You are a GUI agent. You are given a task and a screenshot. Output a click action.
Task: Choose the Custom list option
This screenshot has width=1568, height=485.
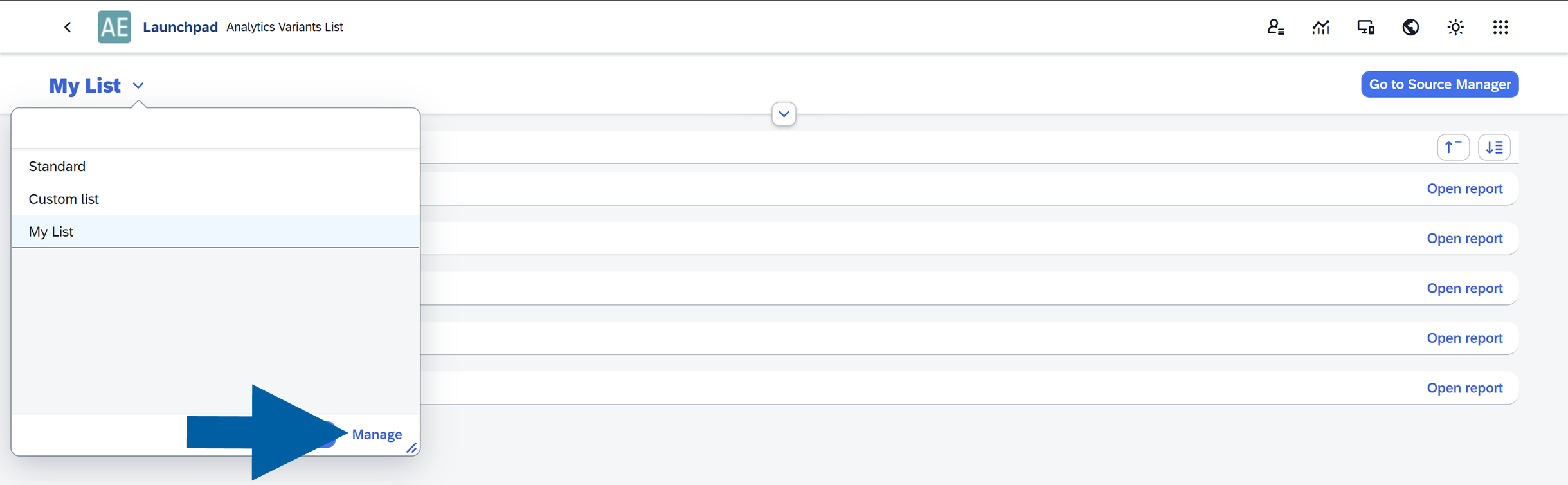pos(63,199)
